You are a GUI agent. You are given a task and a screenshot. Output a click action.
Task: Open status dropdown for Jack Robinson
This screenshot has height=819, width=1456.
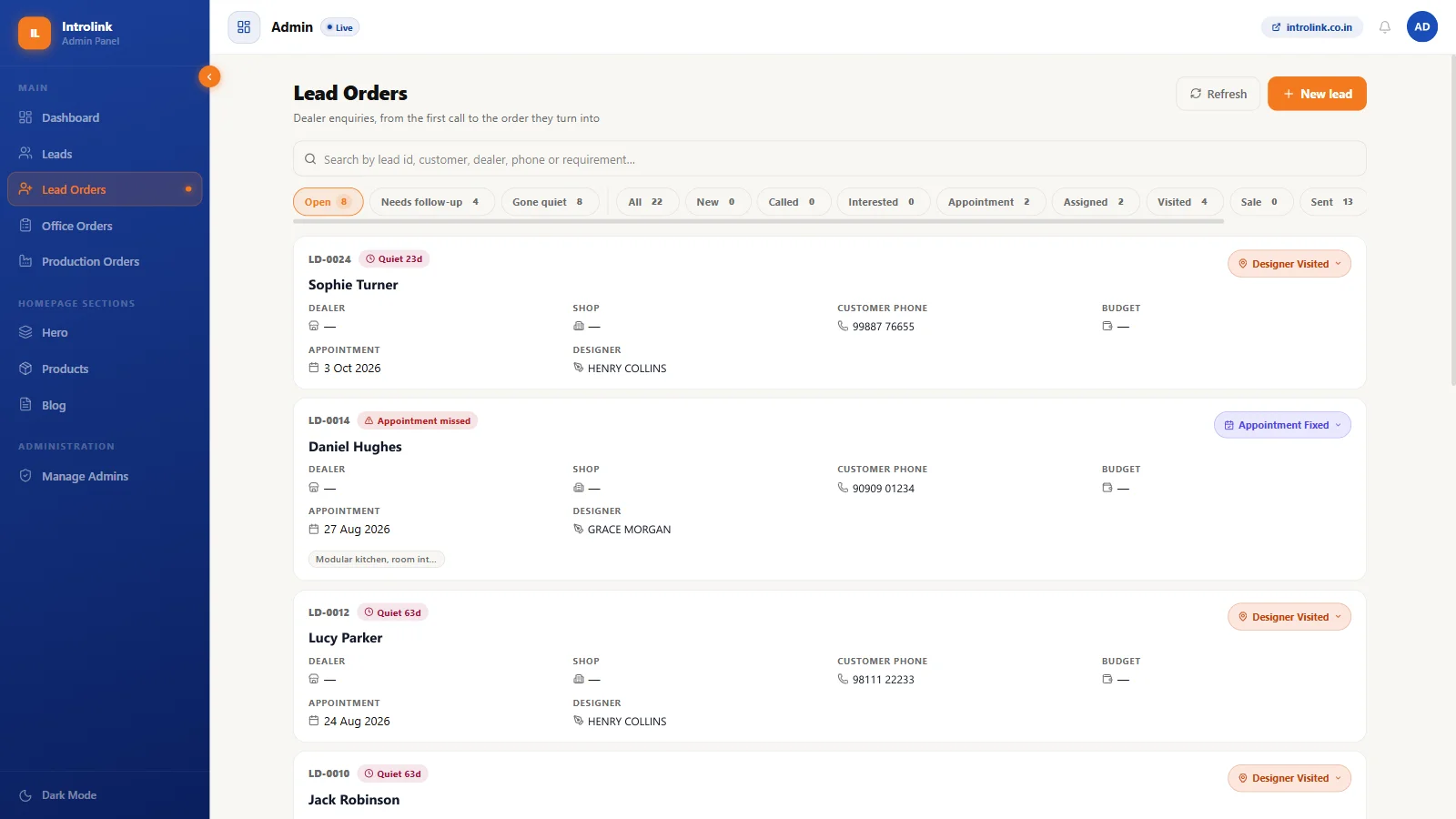(1289, 778)
